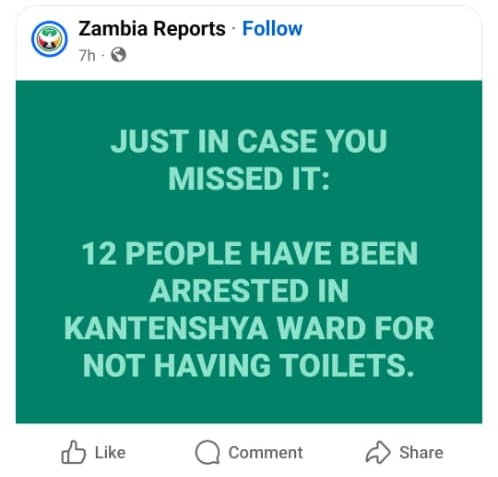Open the Zambia Reports profile picture
The image size is (498, 477).
(x=49, y=39)
